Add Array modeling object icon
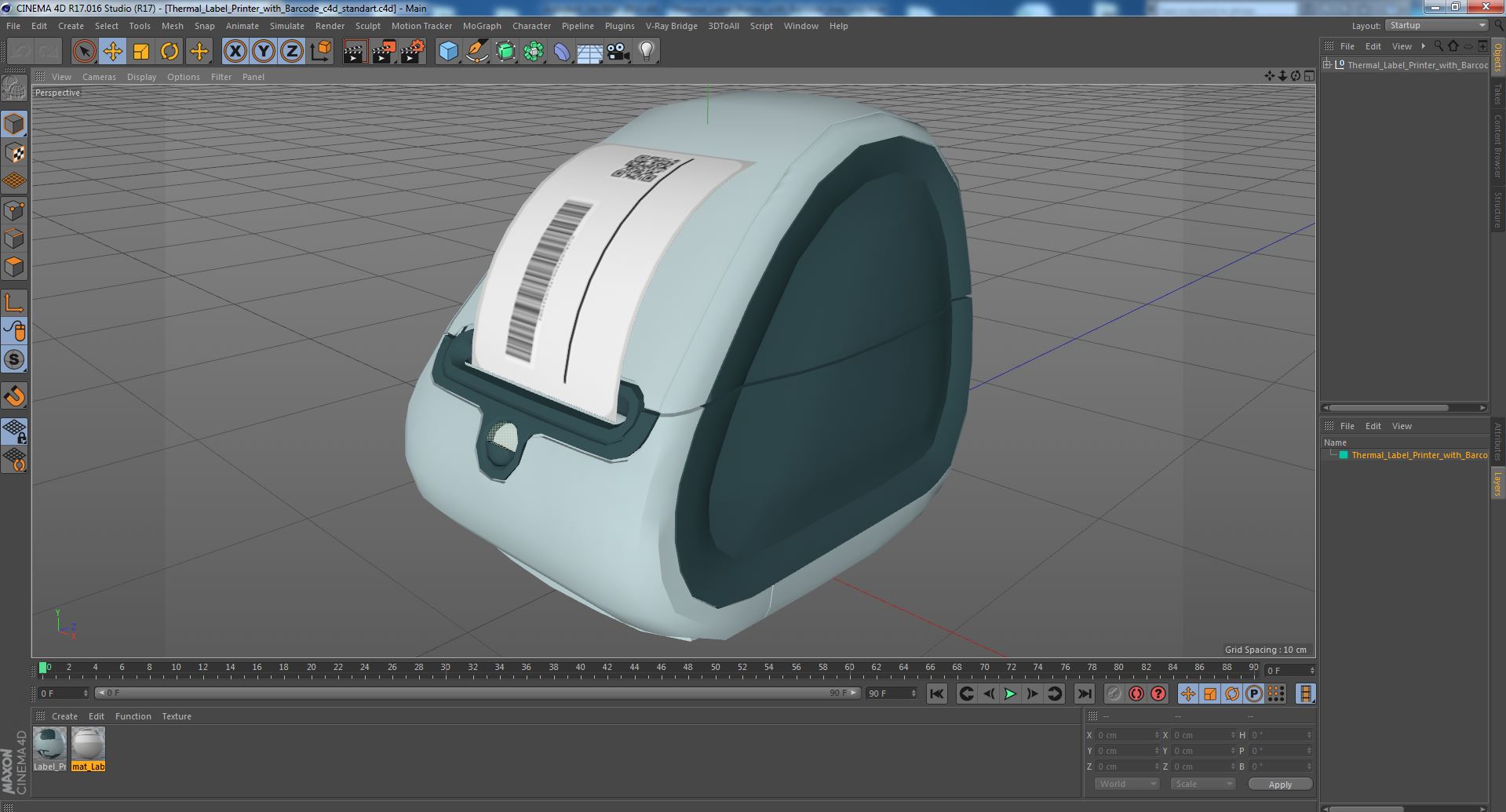Viewport: 1506px width, 812px height. [x=534, y=52]
